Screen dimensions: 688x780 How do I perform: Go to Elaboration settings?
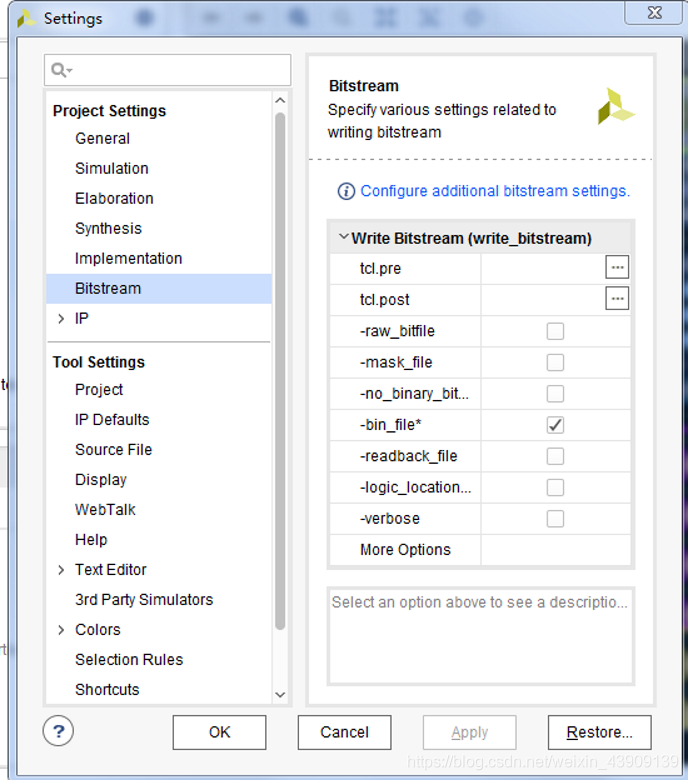[x=114, y=198]
